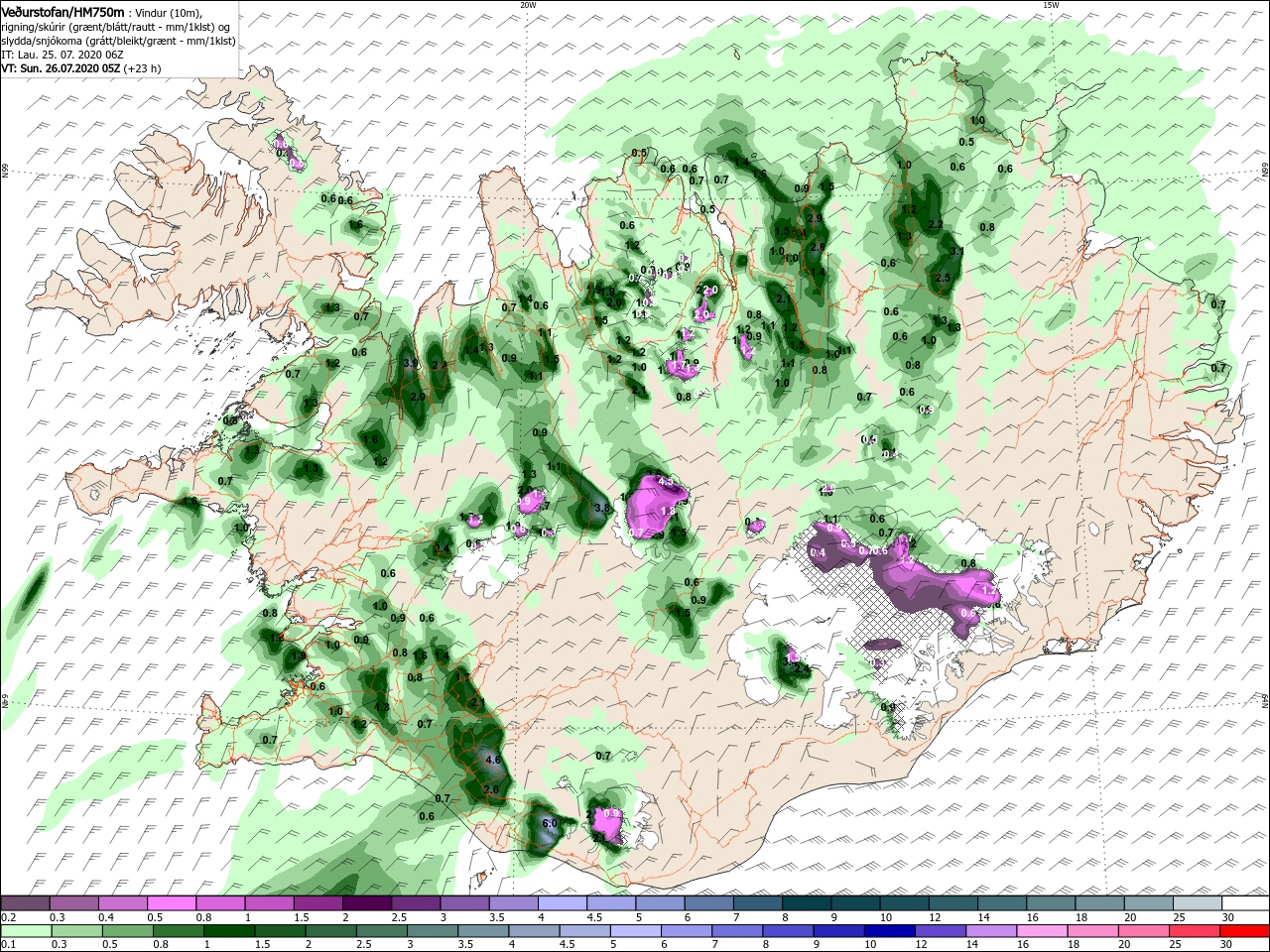This screenshot has height=952, width=1270.
Task: Click the dark green rain swatch between 1 and 1.5
Action: pyautogui.click(x=229, y=931)
